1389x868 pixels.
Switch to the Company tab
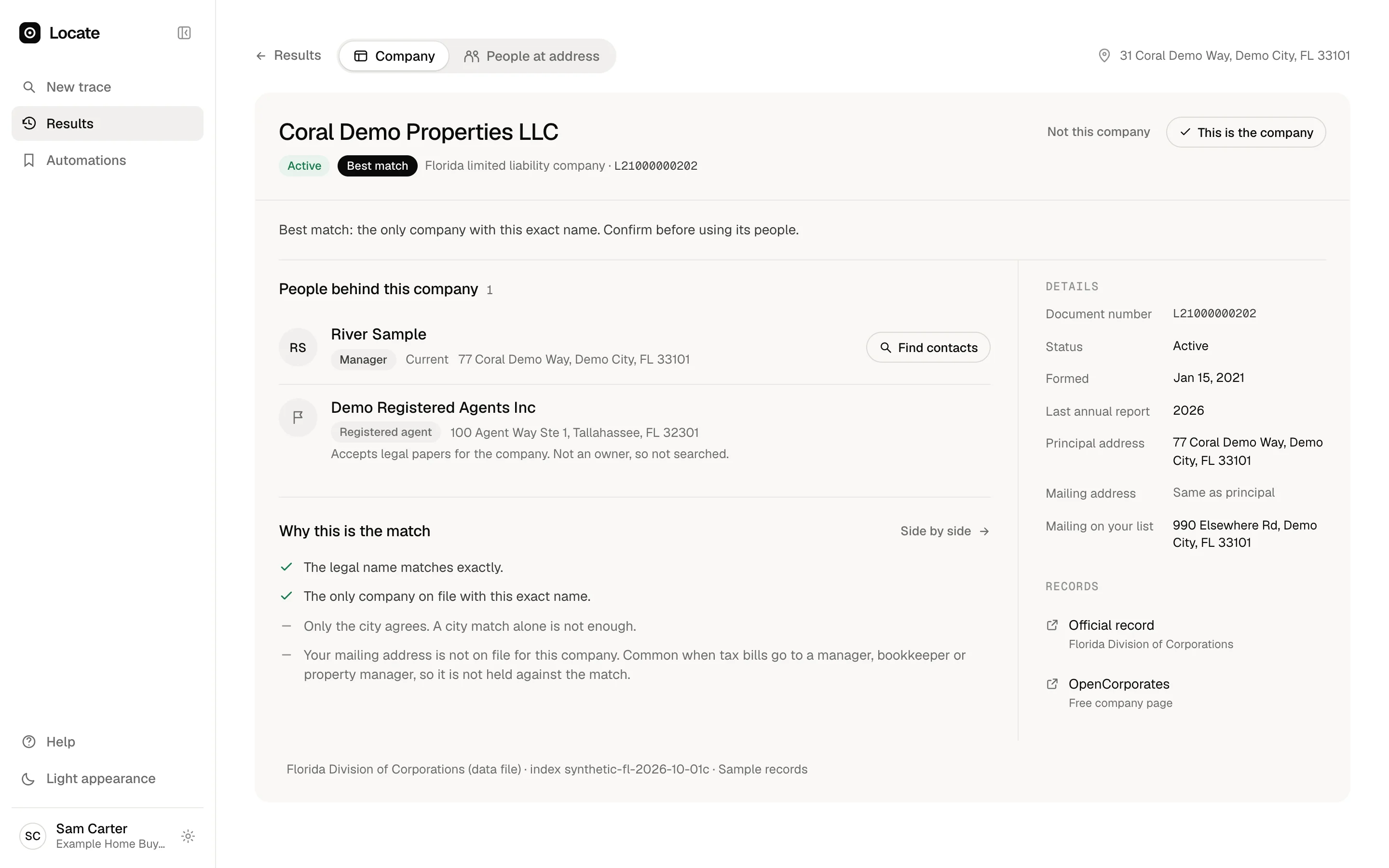click(394, 56)
